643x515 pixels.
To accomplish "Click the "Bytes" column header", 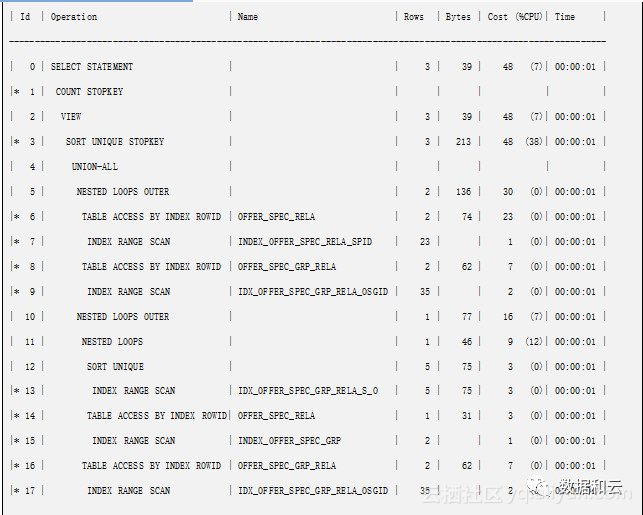I will [458, 17].
